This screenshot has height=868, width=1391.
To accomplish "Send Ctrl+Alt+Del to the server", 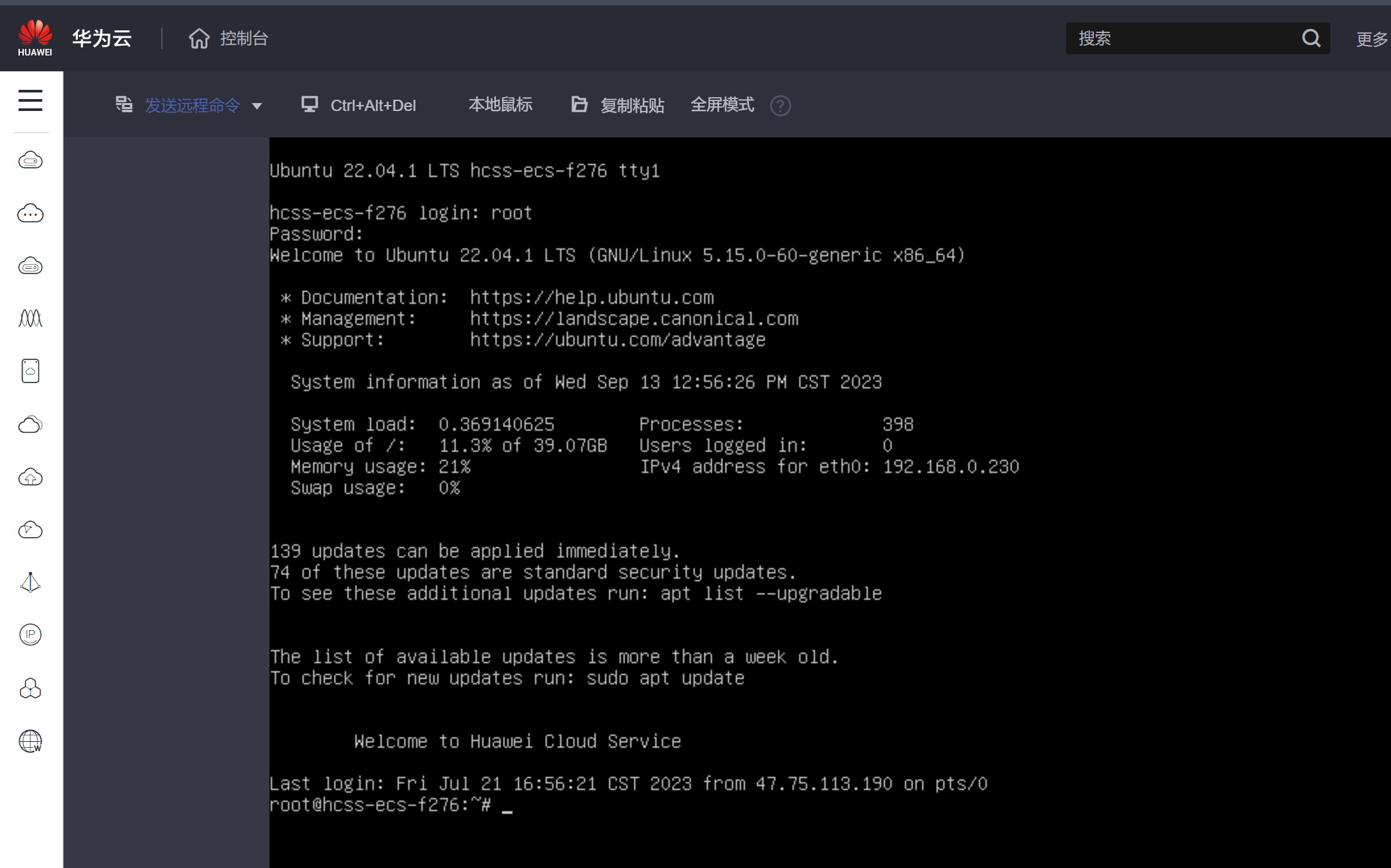I will pyautogui.click(x=373, y=106).
